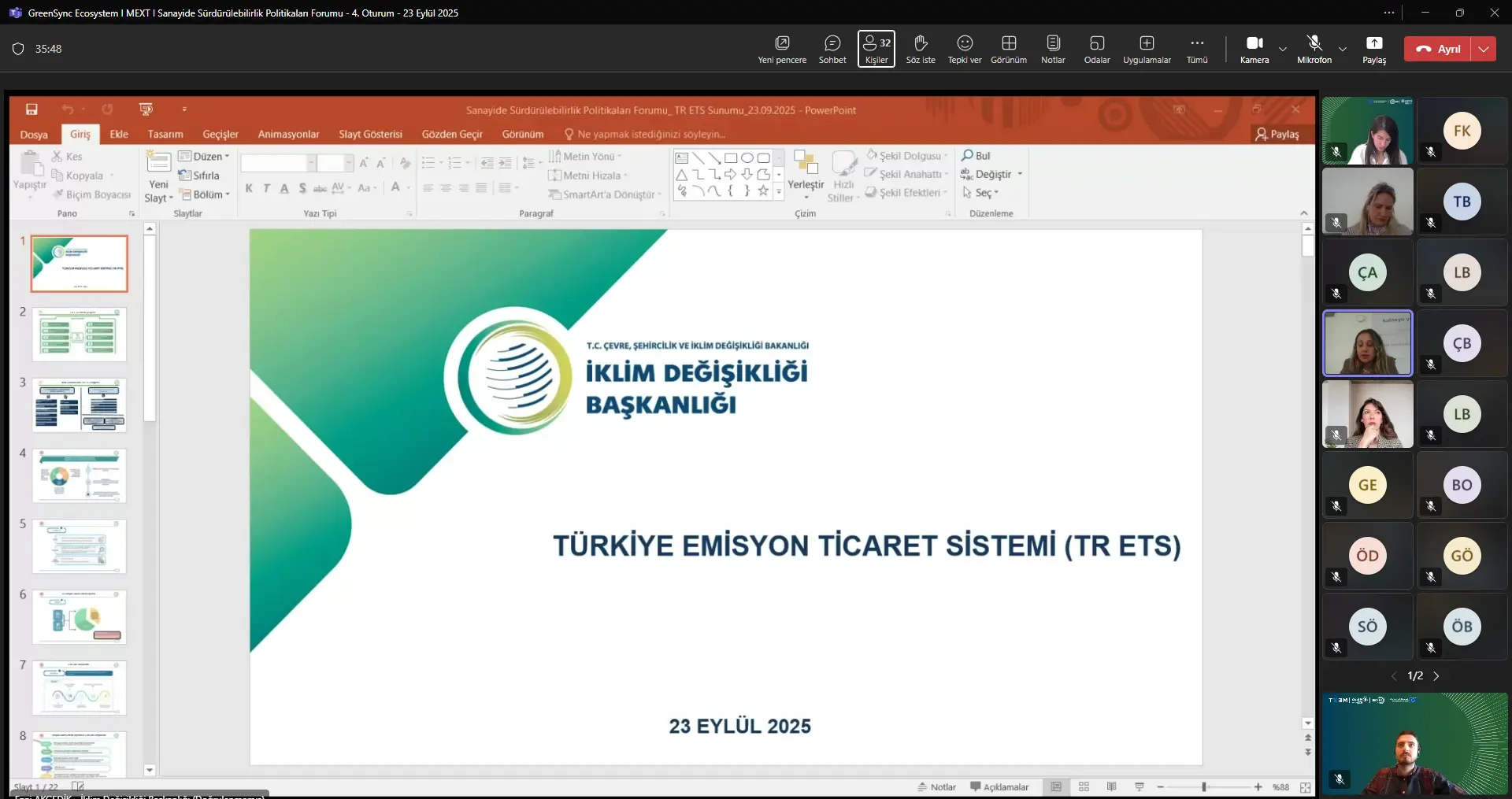Open Notlar notes pane in status bar
1512x799 pixels.
[936, 787]
